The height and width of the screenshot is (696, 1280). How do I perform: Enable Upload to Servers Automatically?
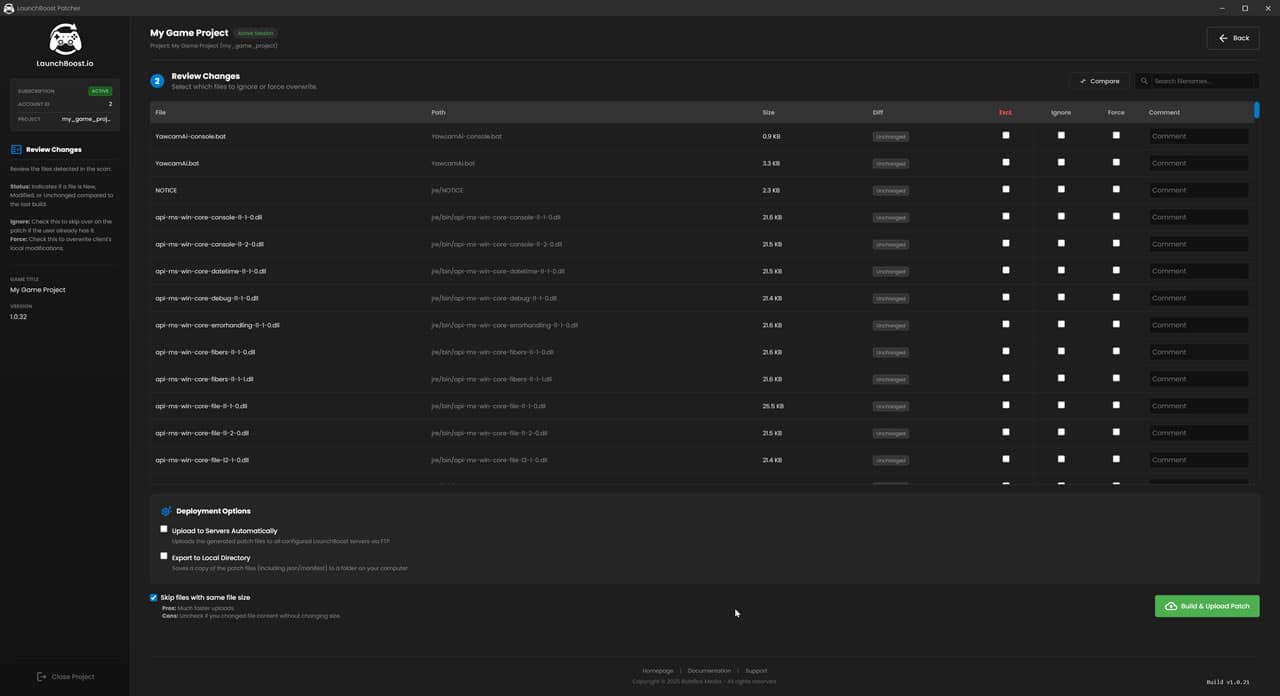164,529
